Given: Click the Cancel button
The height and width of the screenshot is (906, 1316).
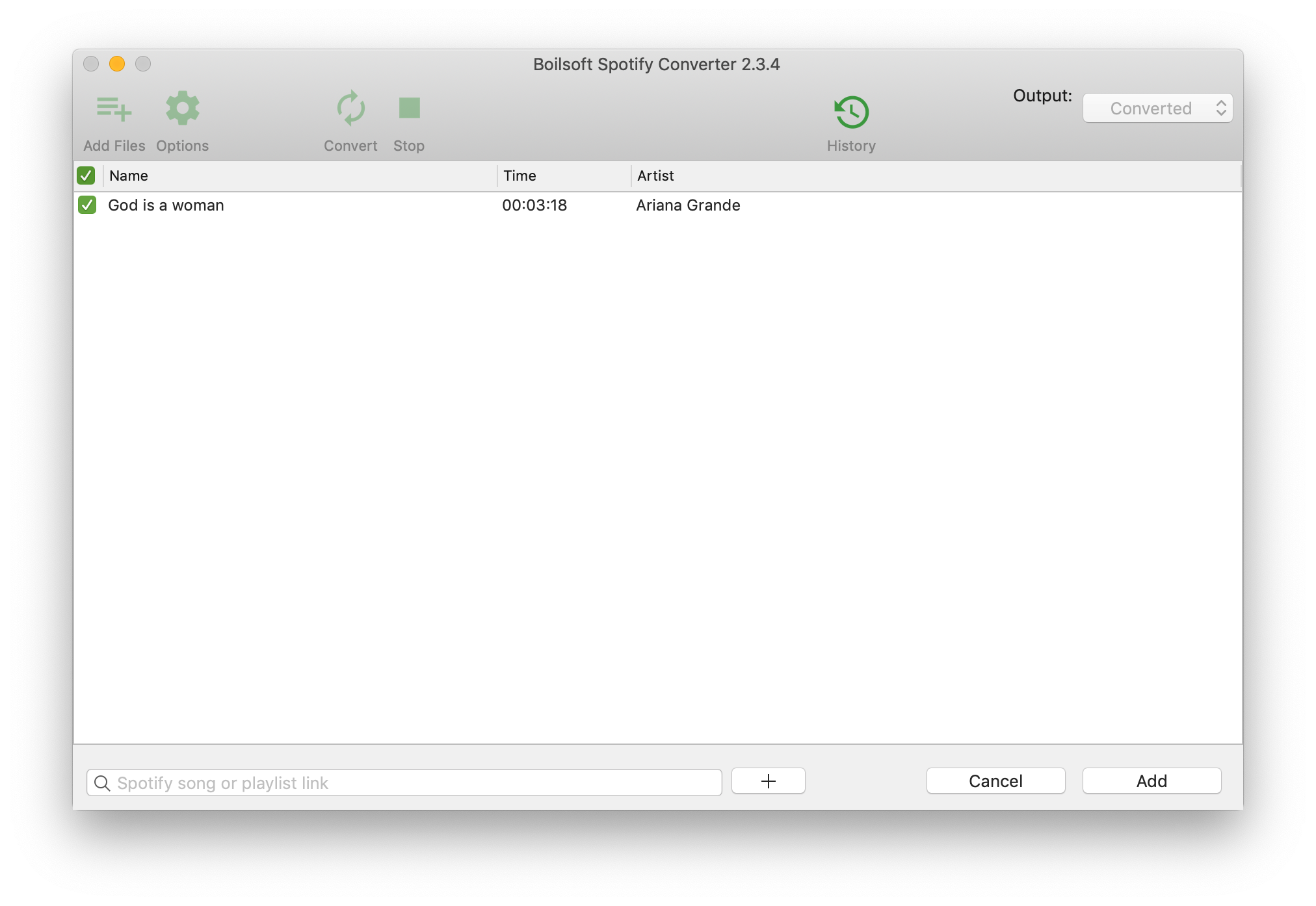Looking at the screenshot, I should point(995,781).
